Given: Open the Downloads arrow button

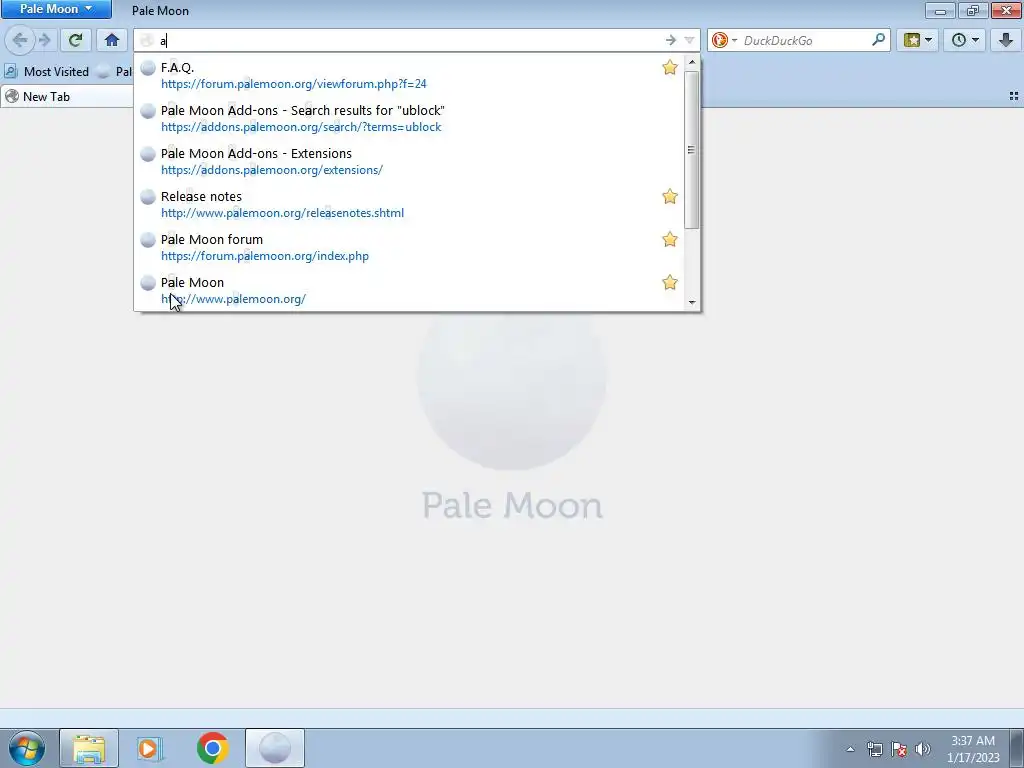Looking at the screenshot, I should (1006, 40).
